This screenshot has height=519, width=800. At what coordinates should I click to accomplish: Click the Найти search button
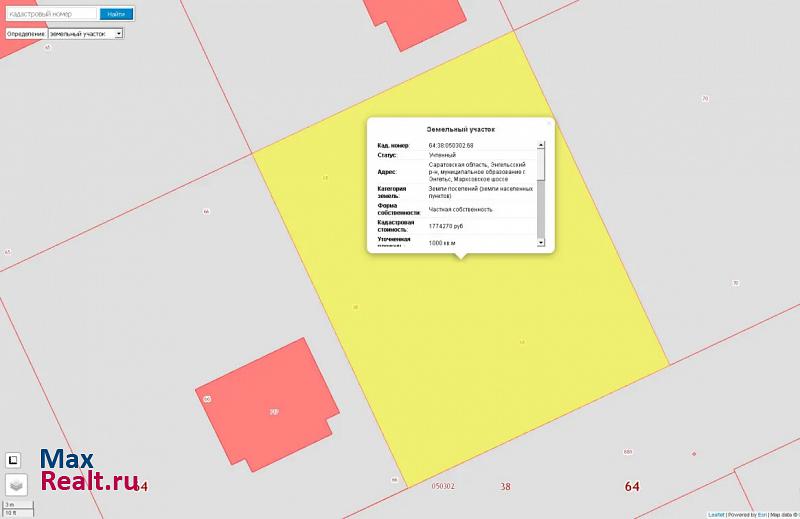pos(116,14)
